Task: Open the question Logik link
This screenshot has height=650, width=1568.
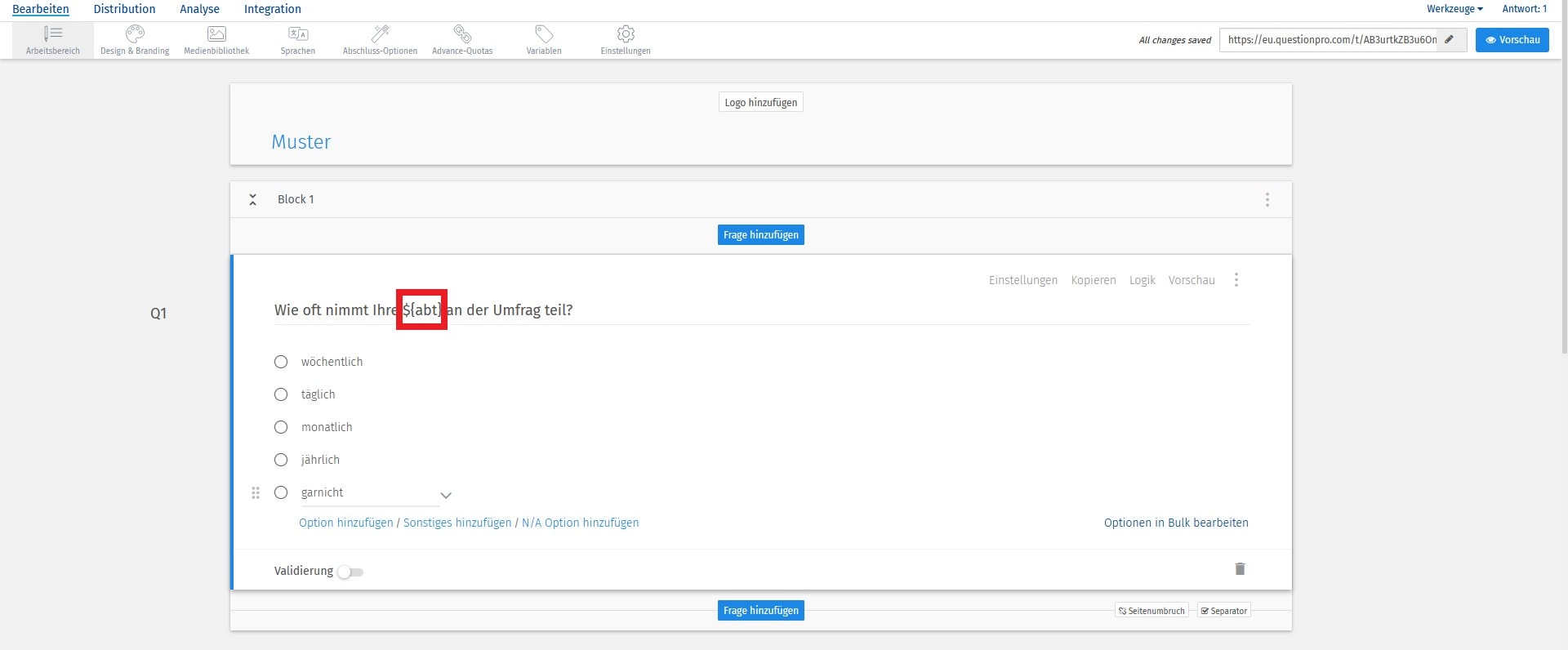Action: tap(1142, 280)
